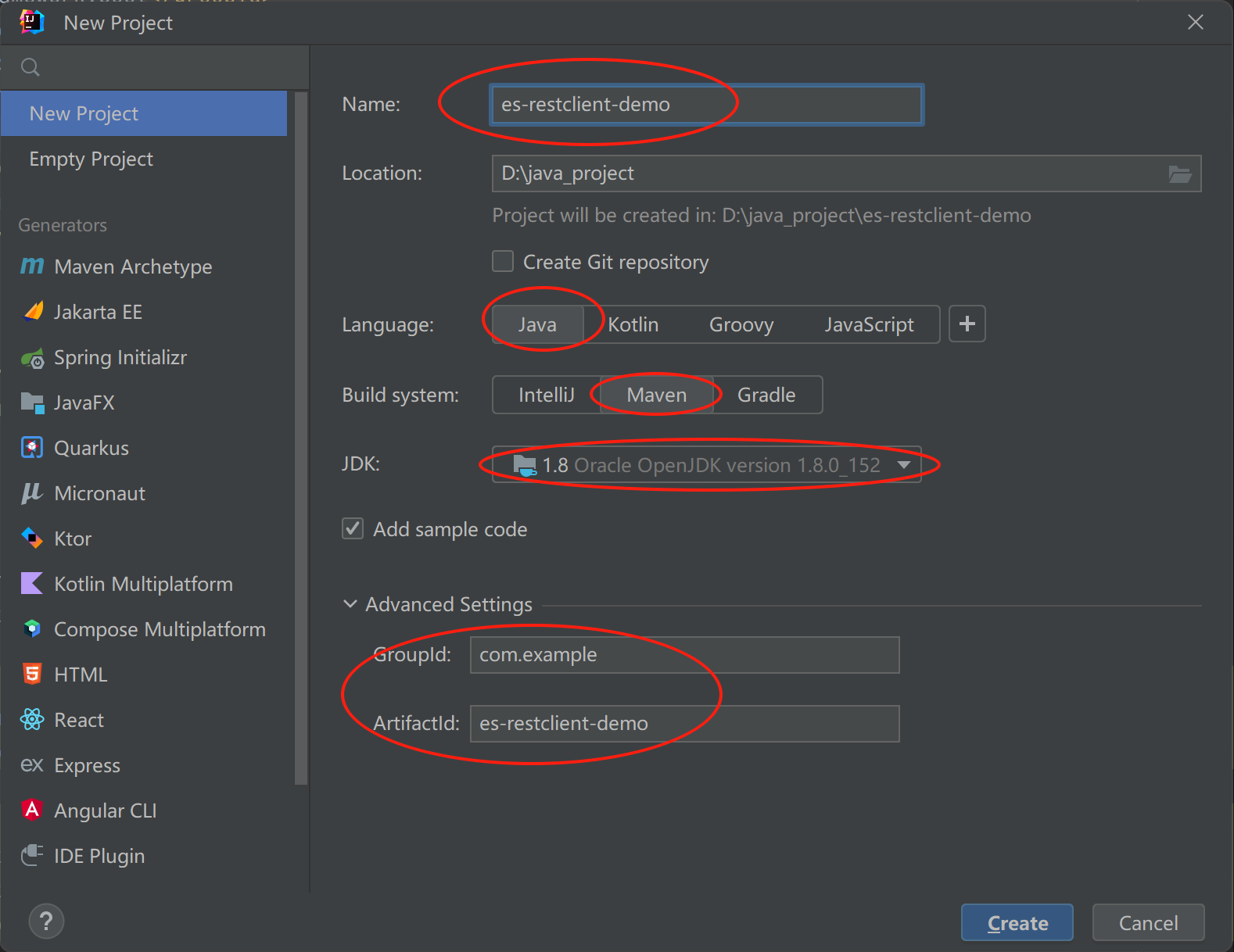This screenshot has width=1234, height=952.
Task: Open the Angular CLI generator
Action: (144, 811)
